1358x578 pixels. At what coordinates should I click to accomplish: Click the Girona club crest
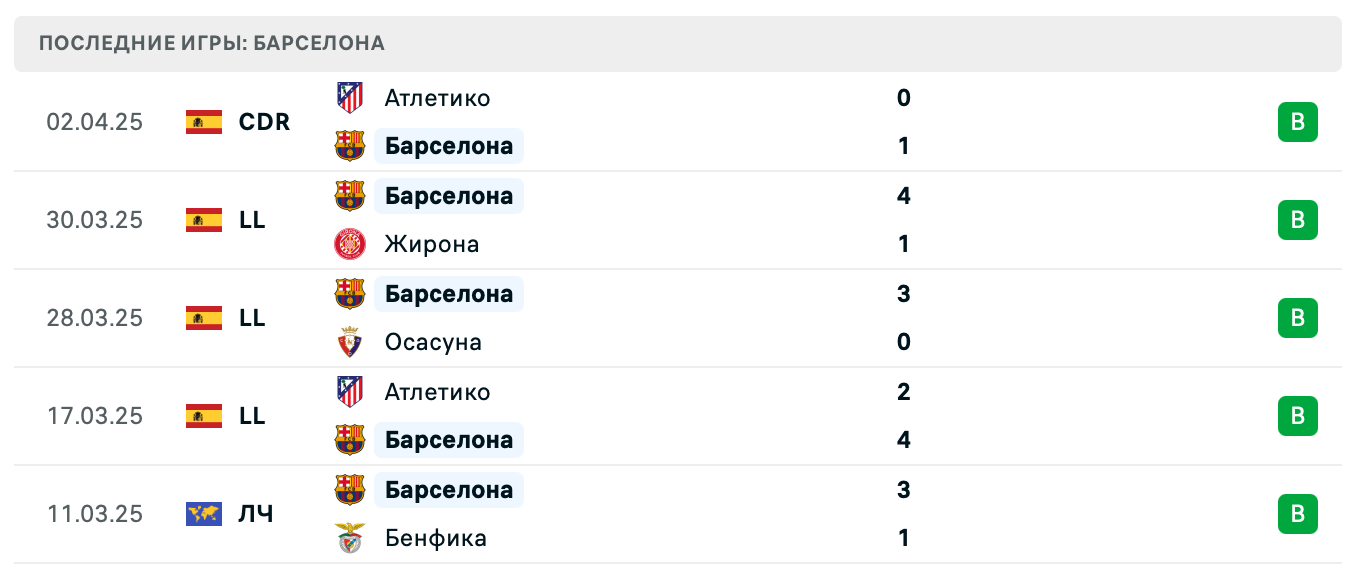coord(350,244)
